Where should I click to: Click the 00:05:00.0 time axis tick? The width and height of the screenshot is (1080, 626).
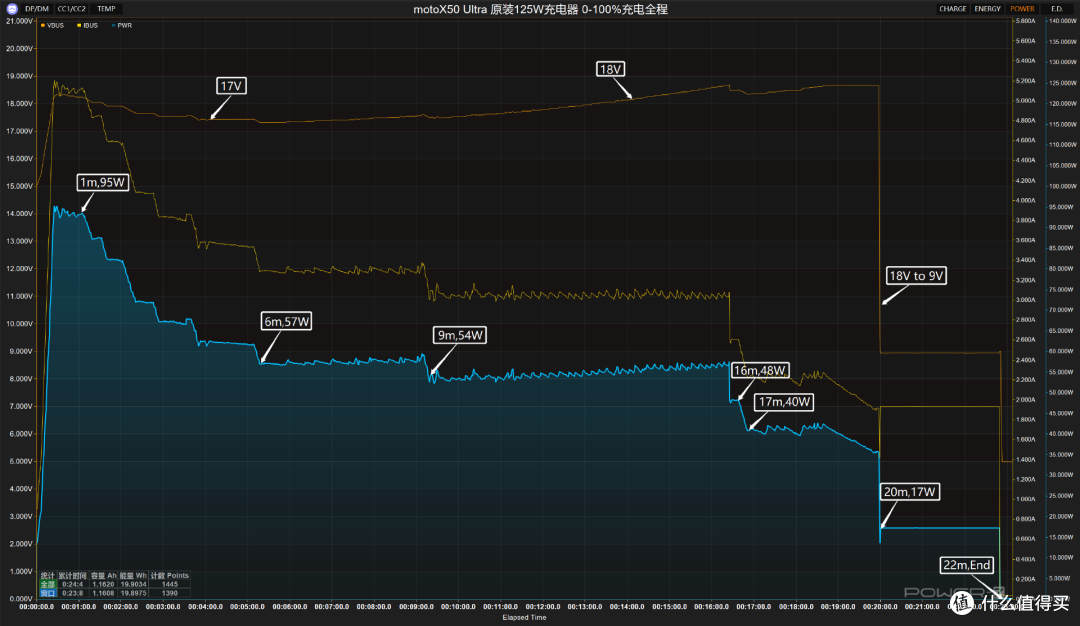point(247,607)
